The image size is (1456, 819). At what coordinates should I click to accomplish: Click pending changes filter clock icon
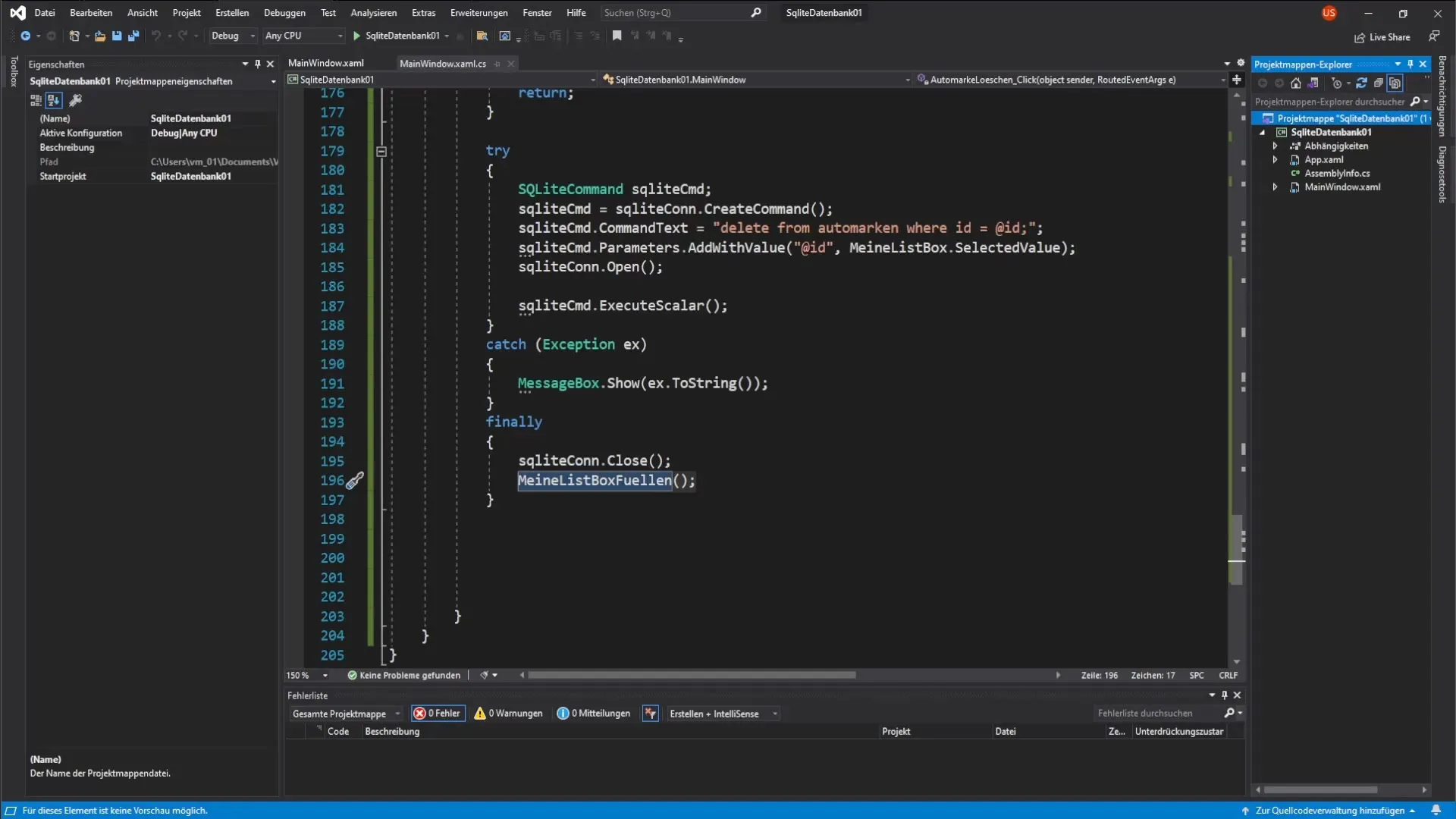(x=1337, y=83)
